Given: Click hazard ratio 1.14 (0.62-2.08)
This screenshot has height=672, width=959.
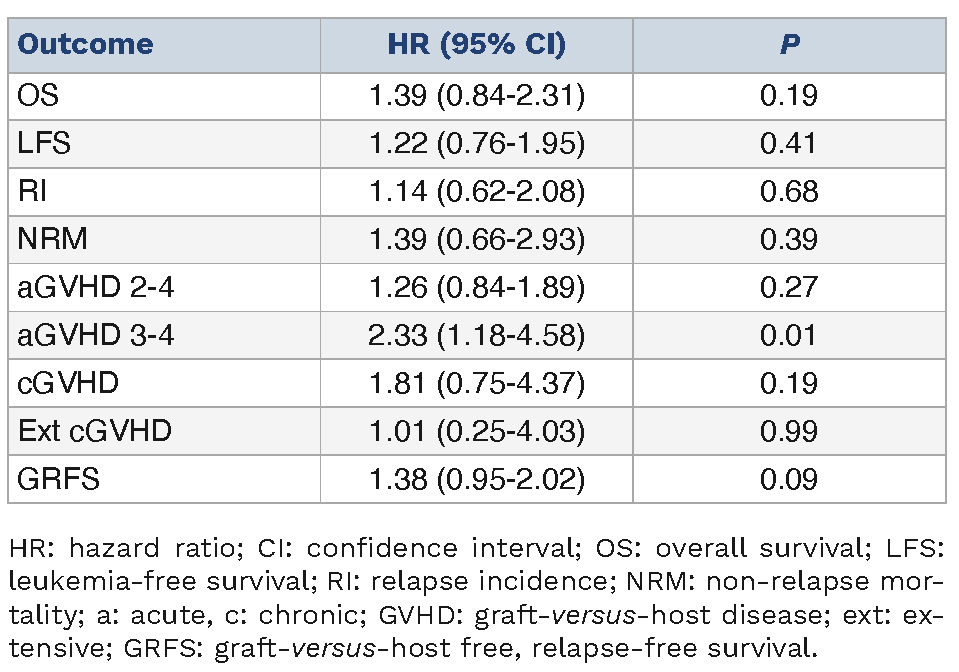Looking at the screenshot, I should pos(476,192).
